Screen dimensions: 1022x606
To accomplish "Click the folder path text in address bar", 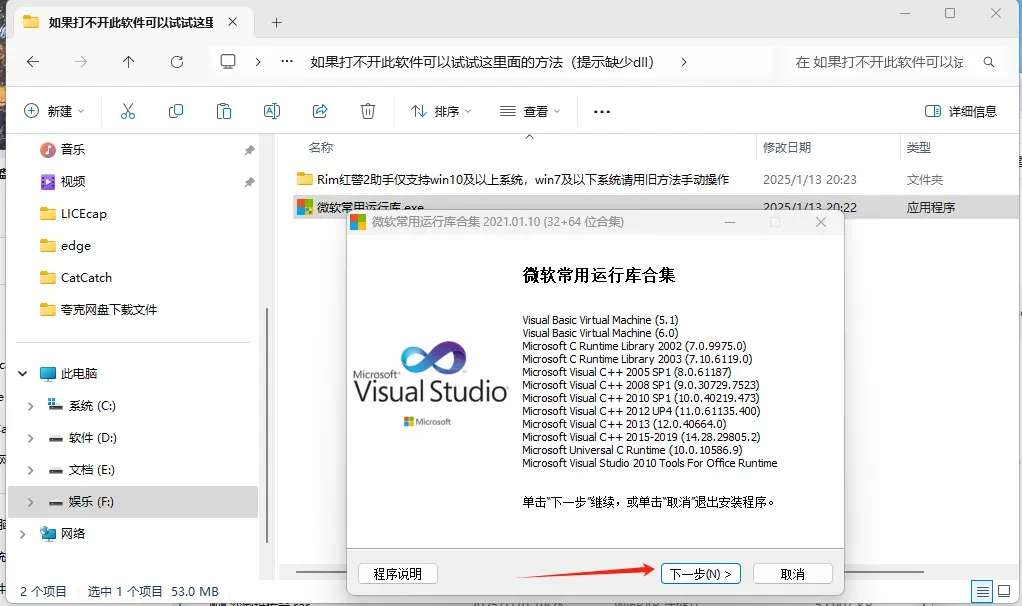I will tap(482, 62).
